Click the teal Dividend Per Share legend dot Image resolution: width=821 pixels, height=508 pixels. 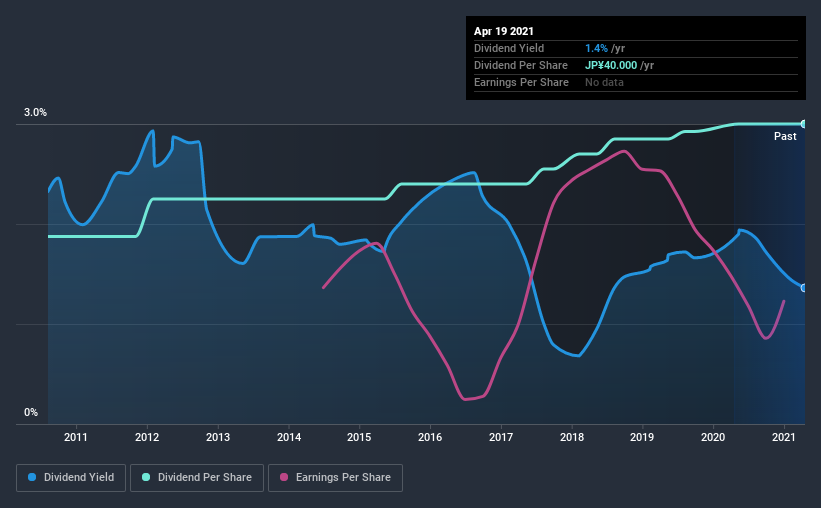pos(146,477)
